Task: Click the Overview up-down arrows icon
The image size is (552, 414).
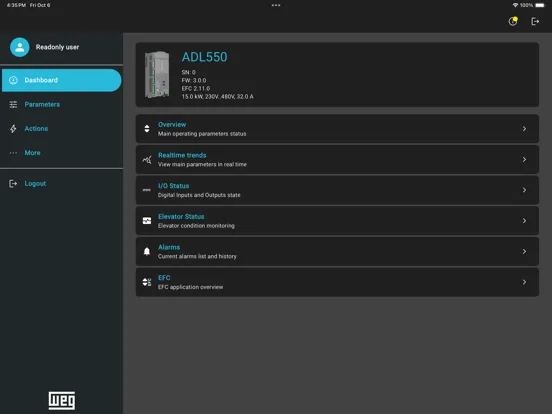Action: (147, 129)
